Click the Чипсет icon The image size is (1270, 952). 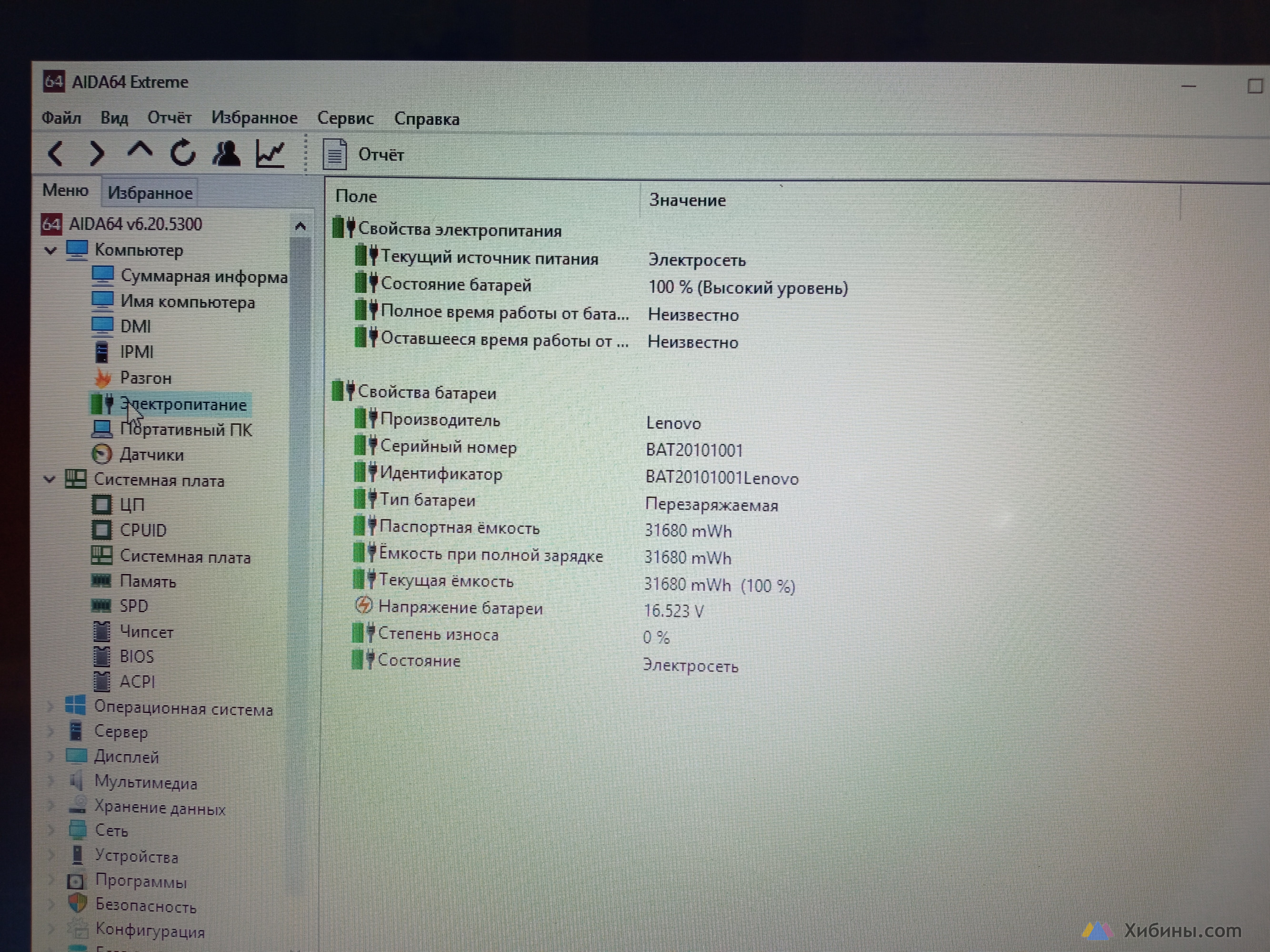click(101, 631)
